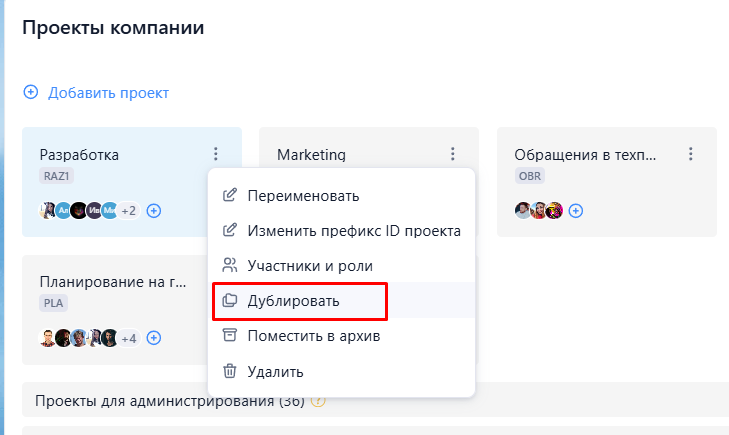729x435 pixels.
Task: Click the help icon beside Проекты для администрирования
Action: [318, 401]
